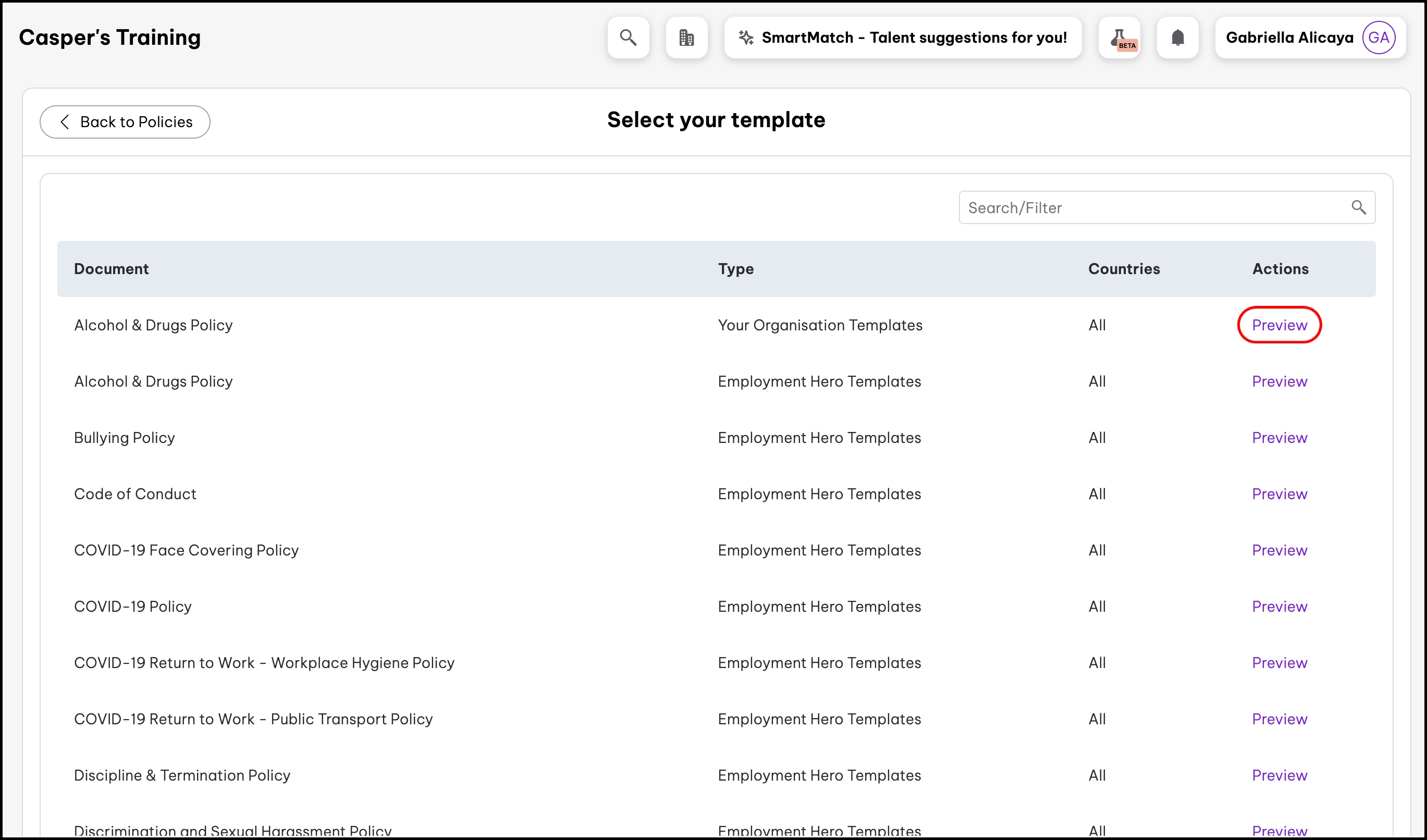Preview the Code of Conduct template
The height and width of the screenshot is (840, 1427).
point(1279,493)
